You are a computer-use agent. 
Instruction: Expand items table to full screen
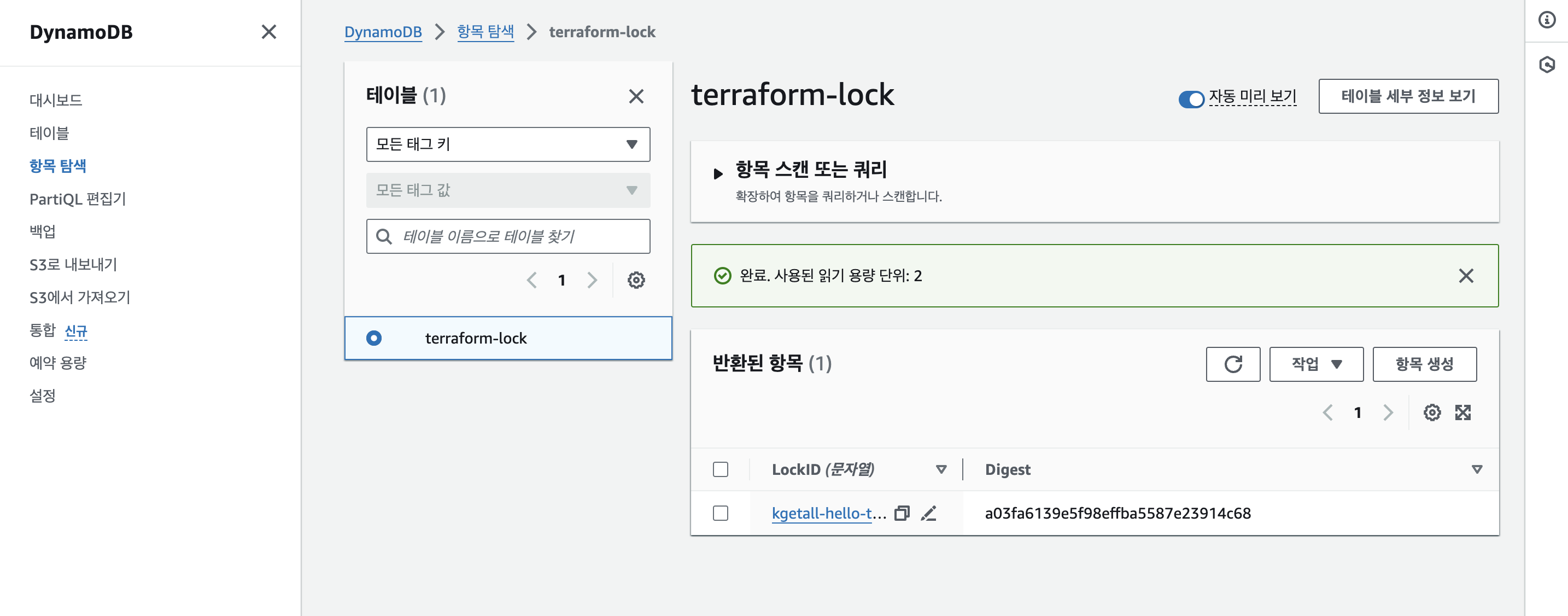click(x=1462, y=412)
